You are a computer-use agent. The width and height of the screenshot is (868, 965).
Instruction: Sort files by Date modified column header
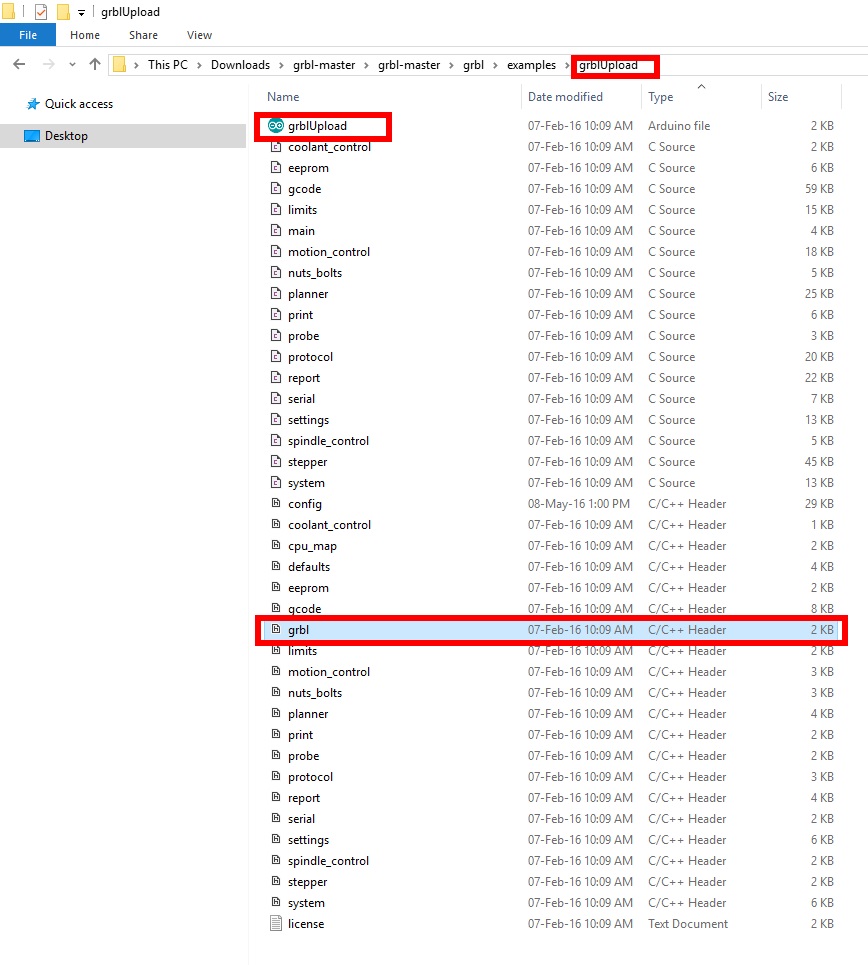[565, 97]
